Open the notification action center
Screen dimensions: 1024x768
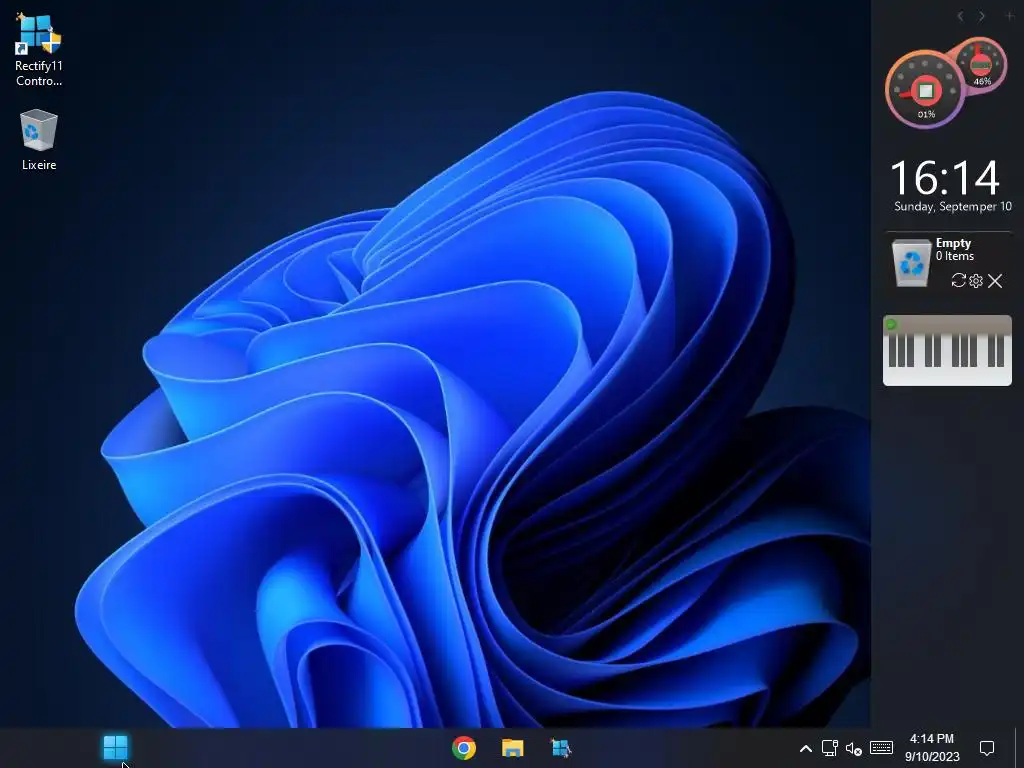pos(987,748)
